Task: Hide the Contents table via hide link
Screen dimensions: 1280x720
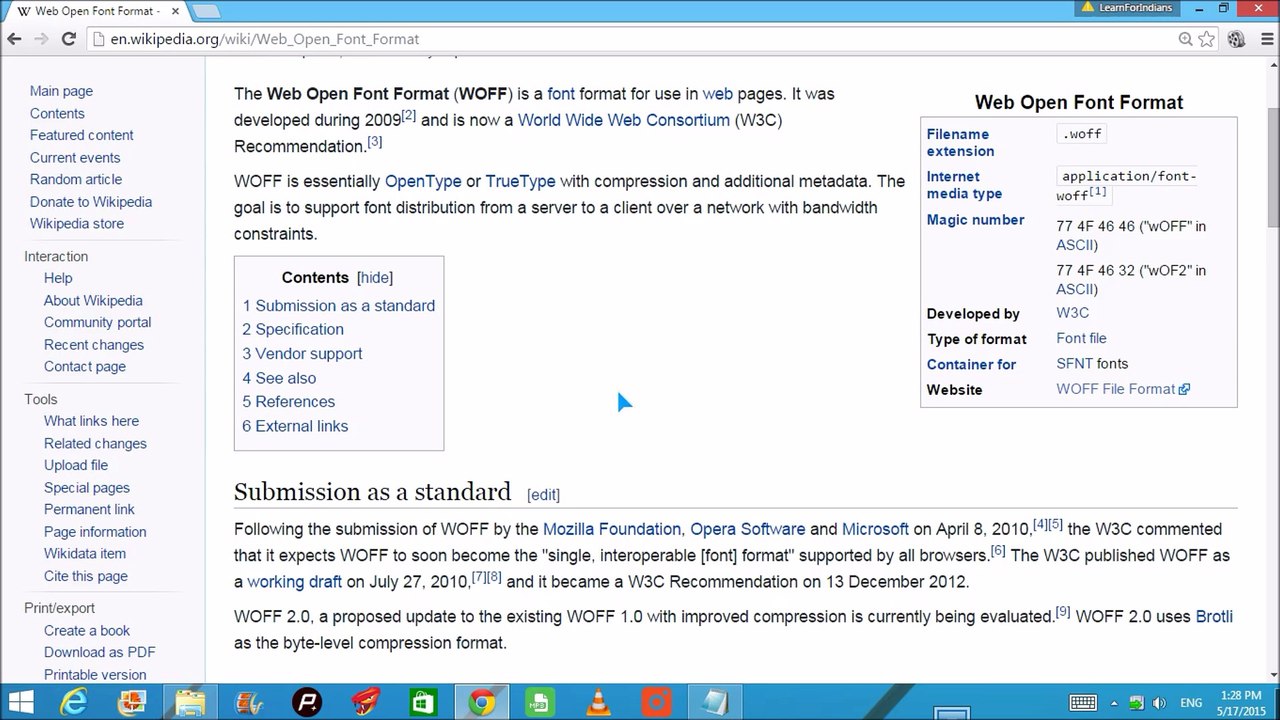Action: (x=375, y=278)
